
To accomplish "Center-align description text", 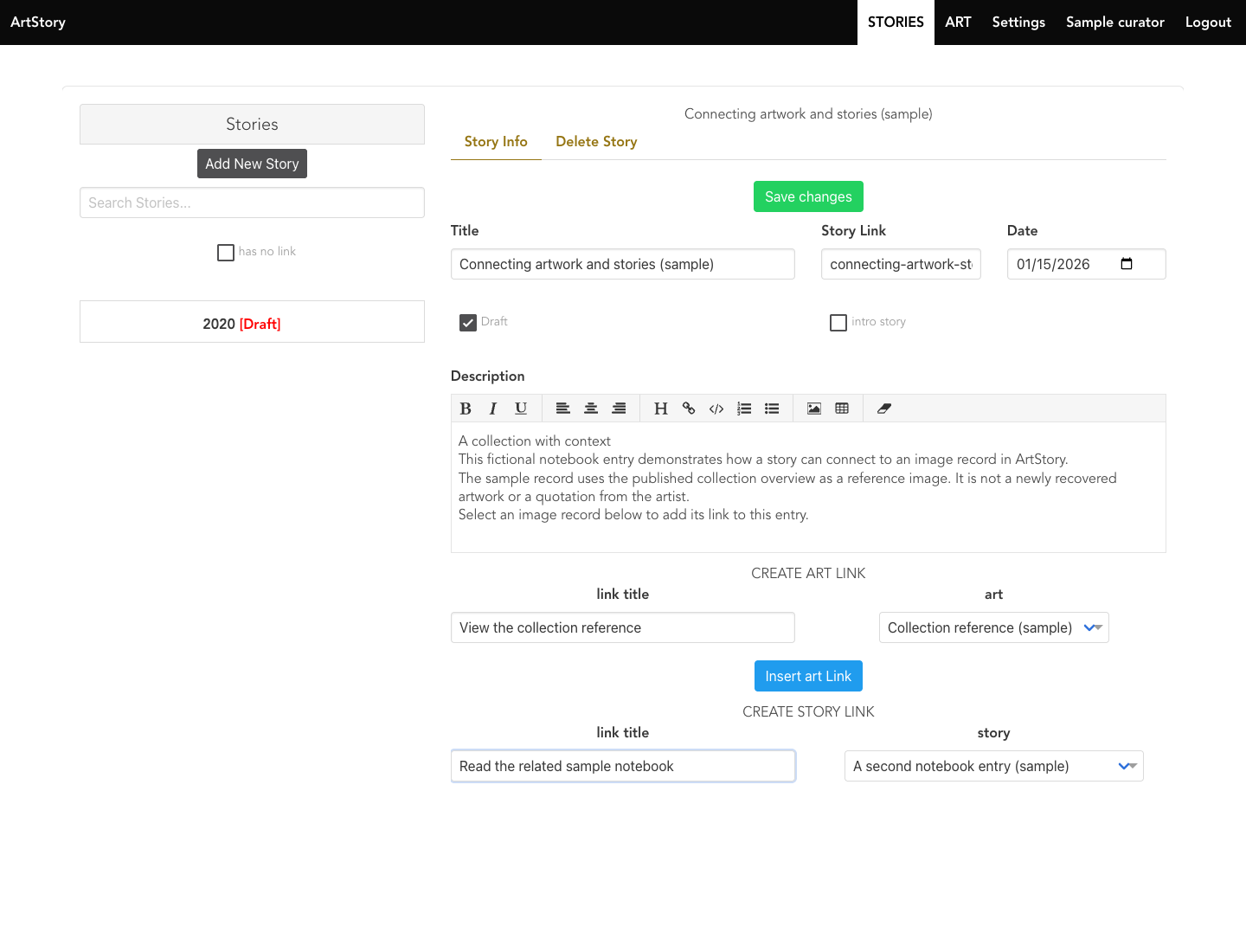I will pyautogui.click(x=591, y=408).
